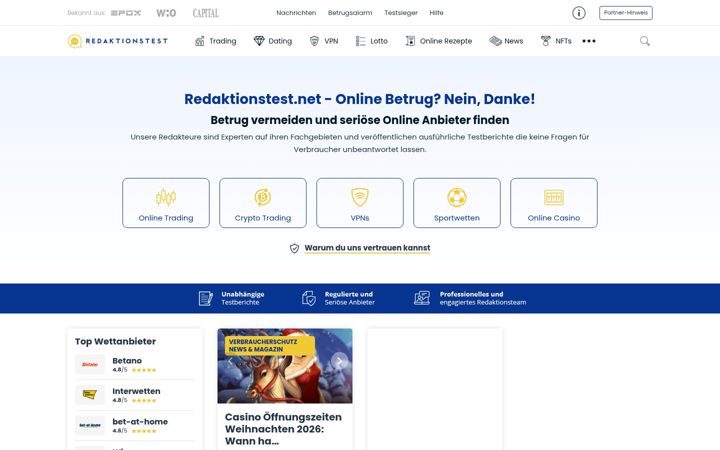Click the bet-at-home logo
This screenshot has height=450, width=720.
coord(90,425)
